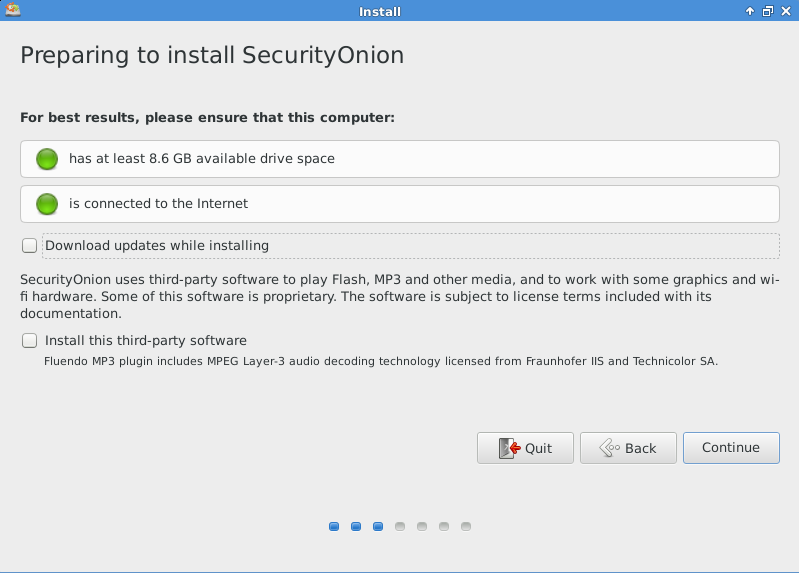Close the Install window
Image resolution: width=799 pixels, height=573 pixels.
coord(785,11)
